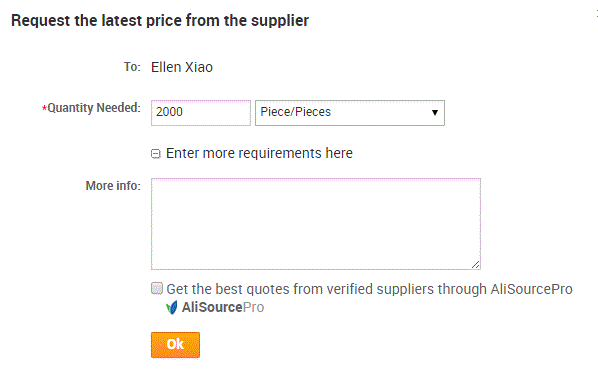Collapse the minus icon beside Enter more requirements
Viewport: 598px width, 376px height.
pyautogui.click(x=156, y=154)
